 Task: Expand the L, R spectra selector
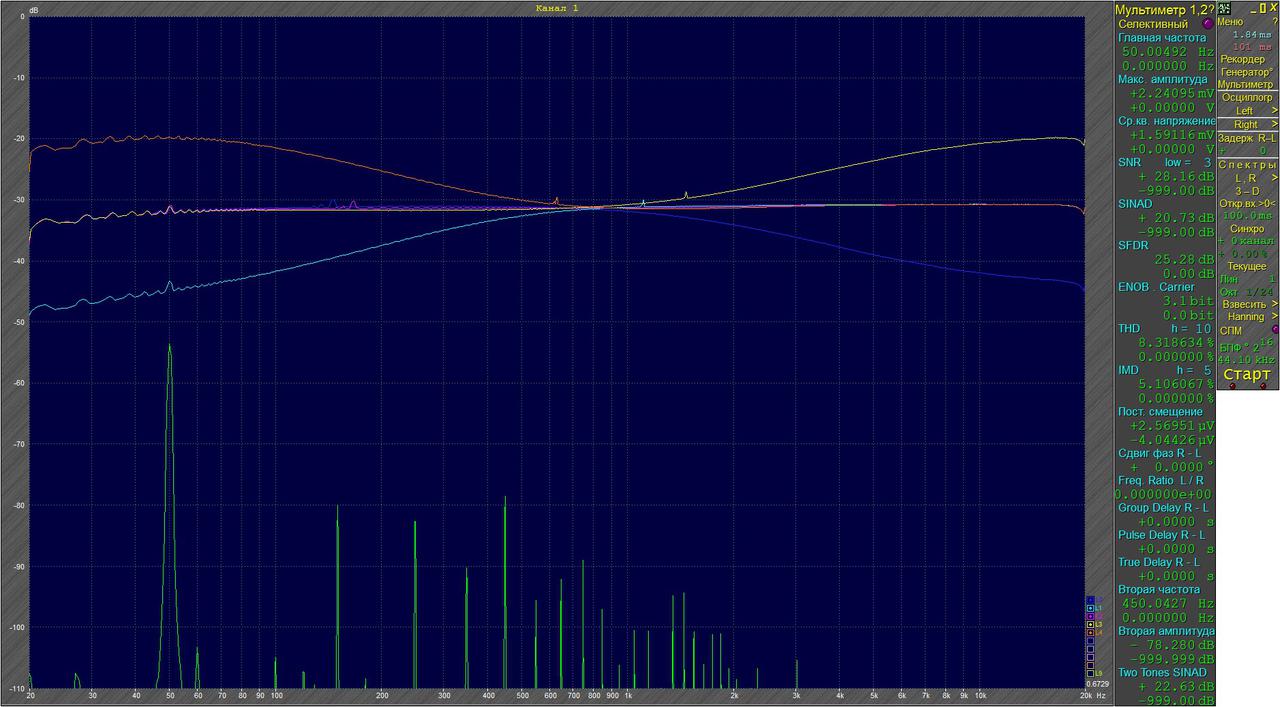(1274, 177)
